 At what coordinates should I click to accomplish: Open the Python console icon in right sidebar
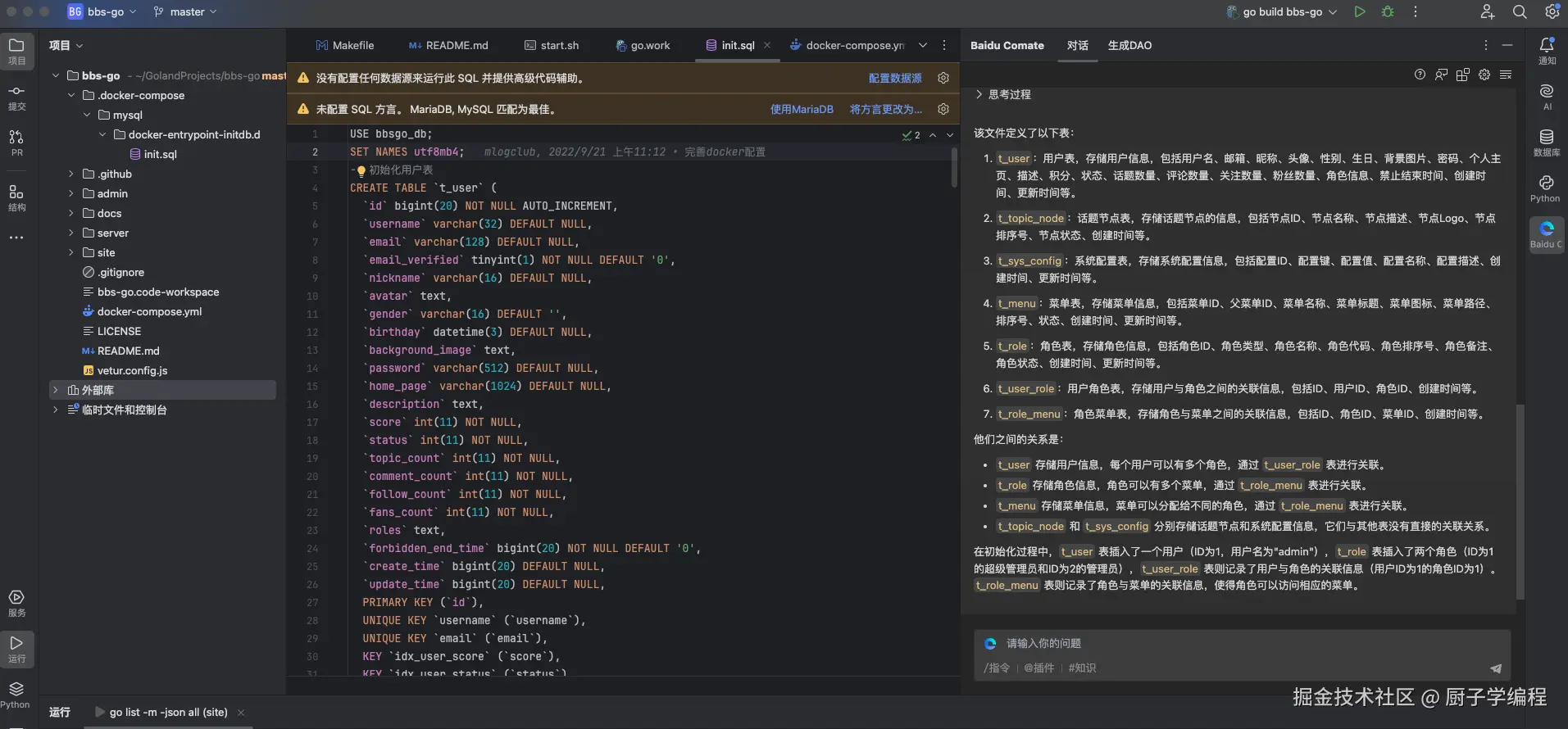click(1547, 188)
